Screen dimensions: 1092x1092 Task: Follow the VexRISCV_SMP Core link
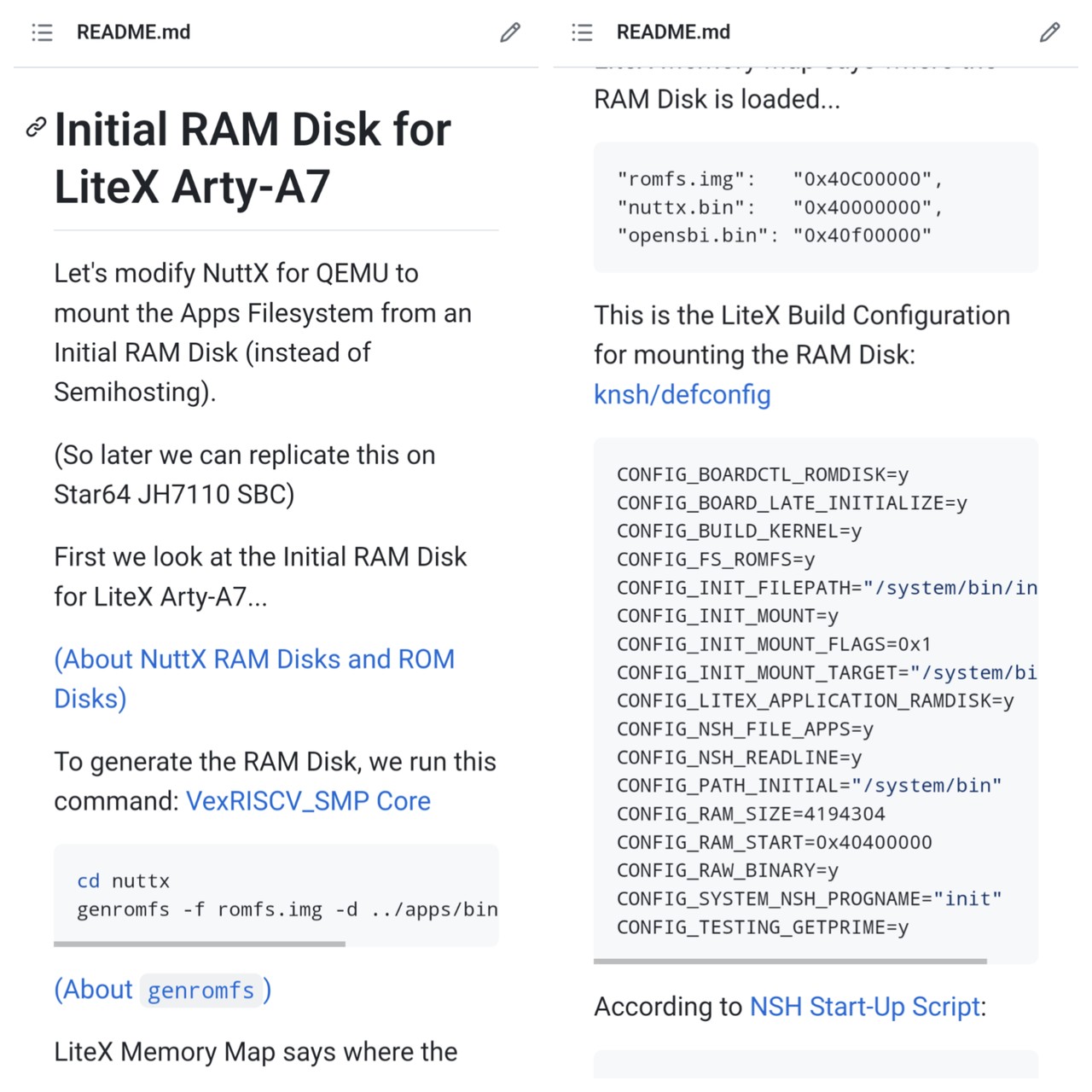point(308,801)
